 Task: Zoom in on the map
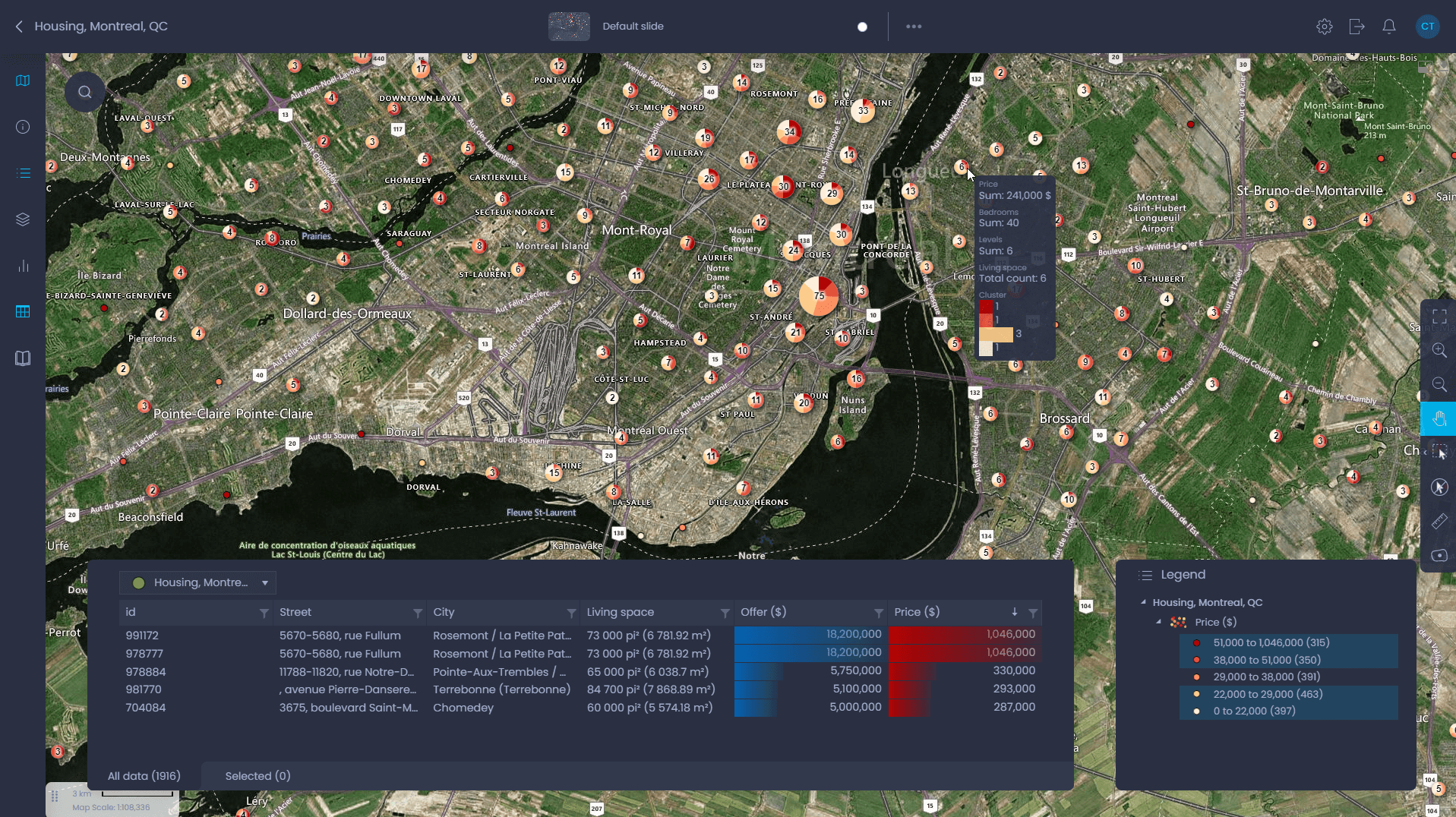click(1439, 350)
